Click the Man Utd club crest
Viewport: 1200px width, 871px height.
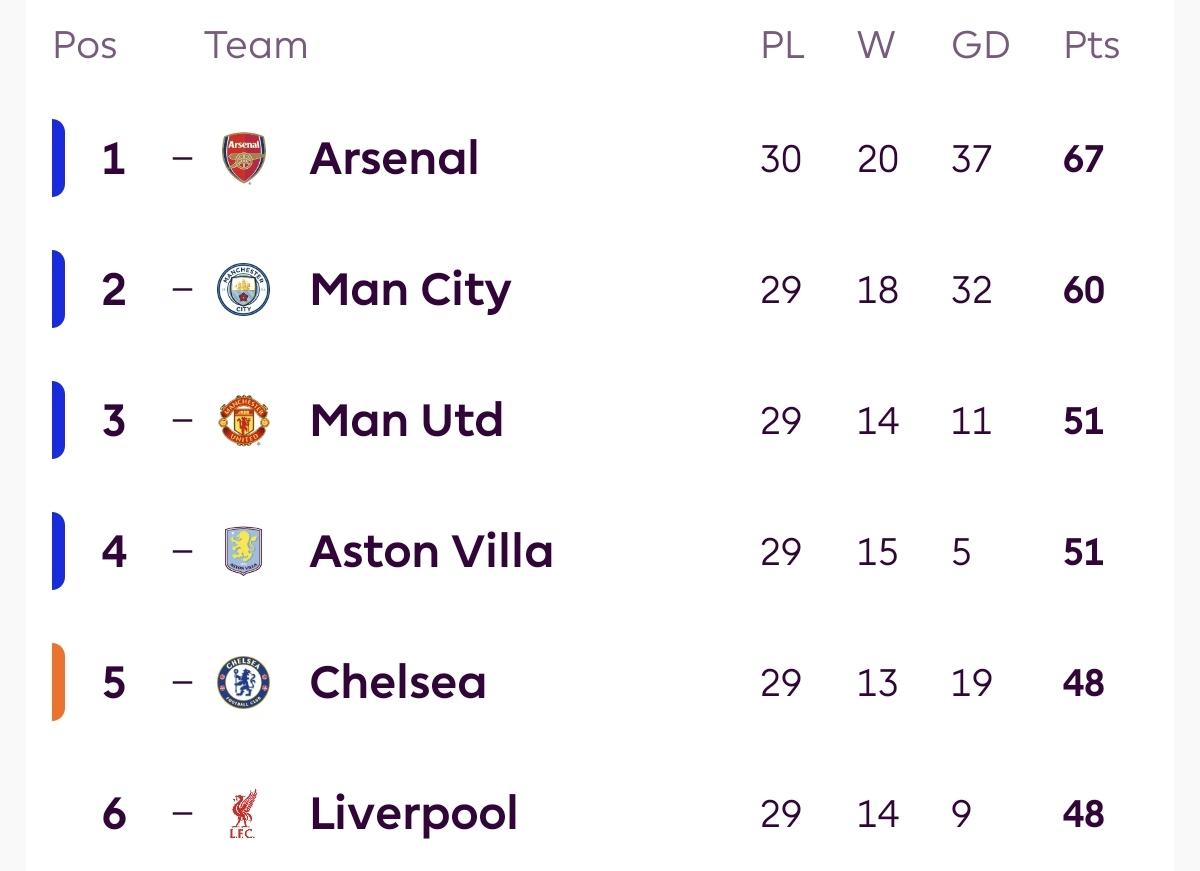click(244, 421)
